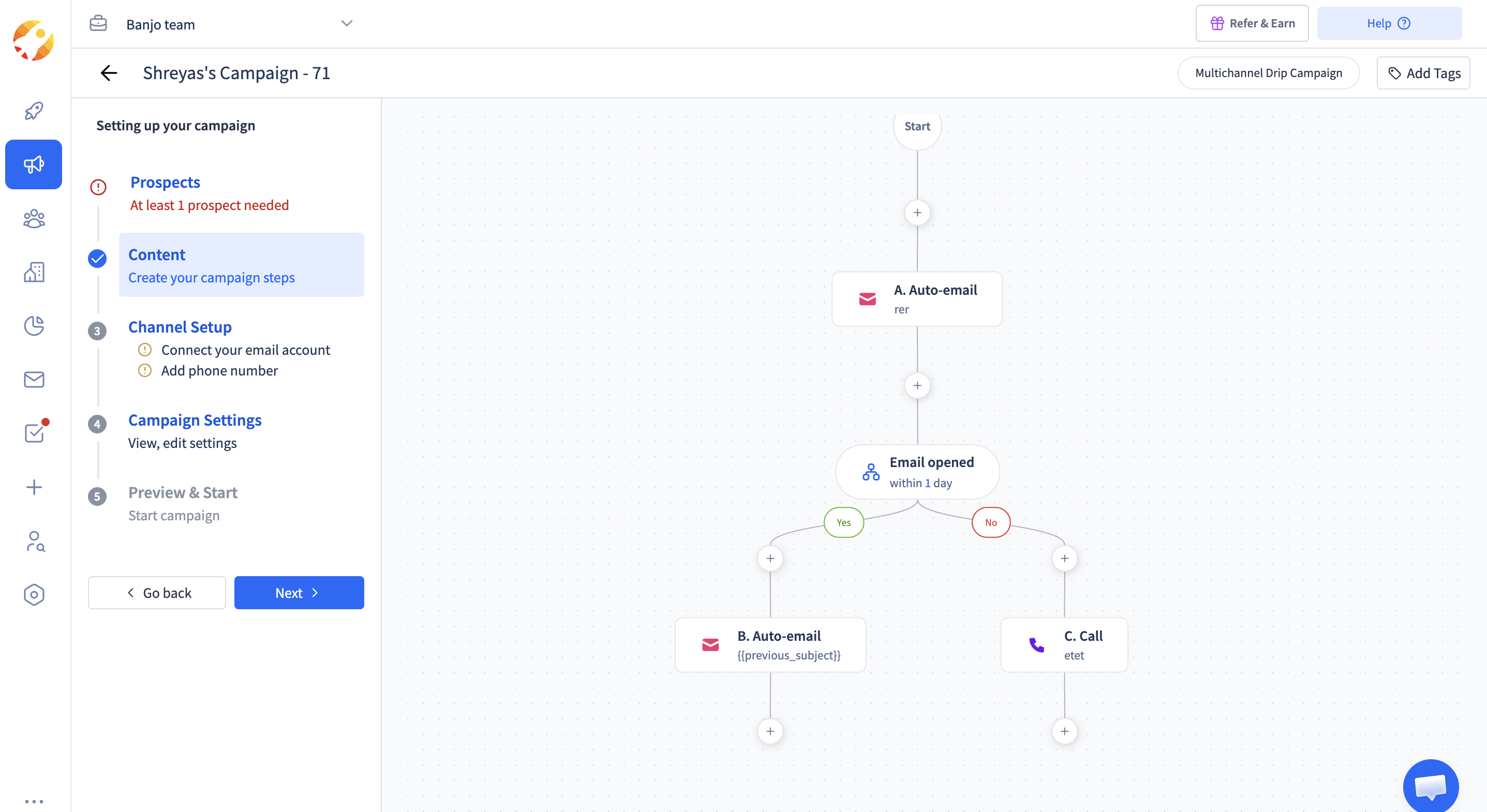Open the prospects people icon in sidebar
Screen dimensions: 1487x812
pos(34,219)
